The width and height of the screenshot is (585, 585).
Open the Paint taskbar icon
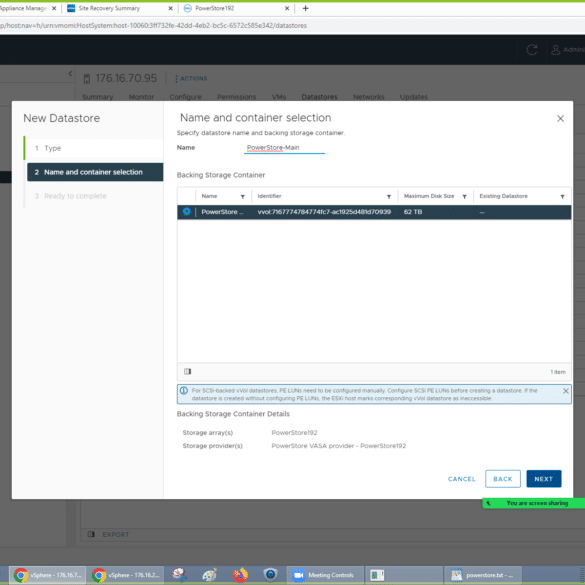tap(209, 575)
